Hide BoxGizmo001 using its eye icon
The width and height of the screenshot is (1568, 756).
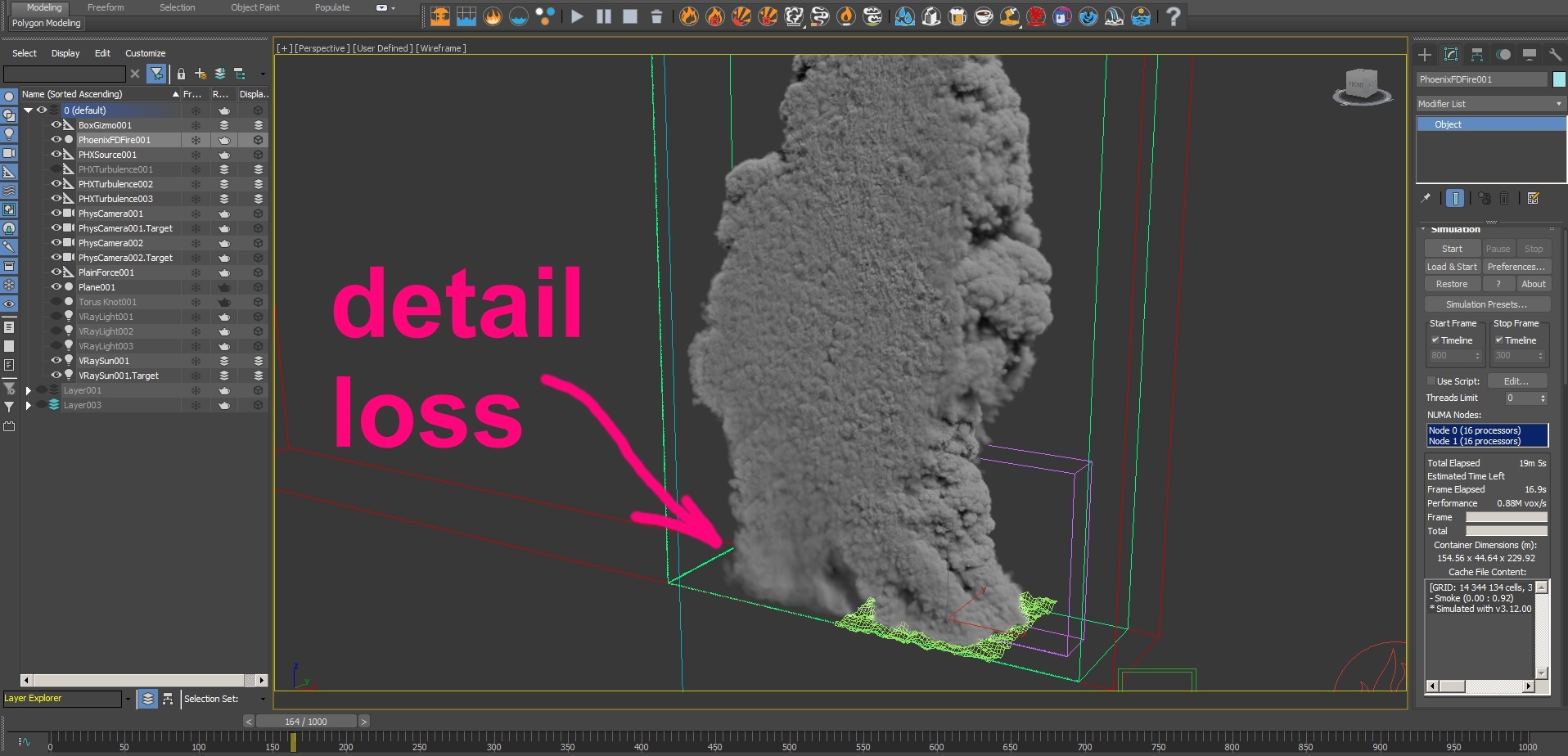click(56, 125)
